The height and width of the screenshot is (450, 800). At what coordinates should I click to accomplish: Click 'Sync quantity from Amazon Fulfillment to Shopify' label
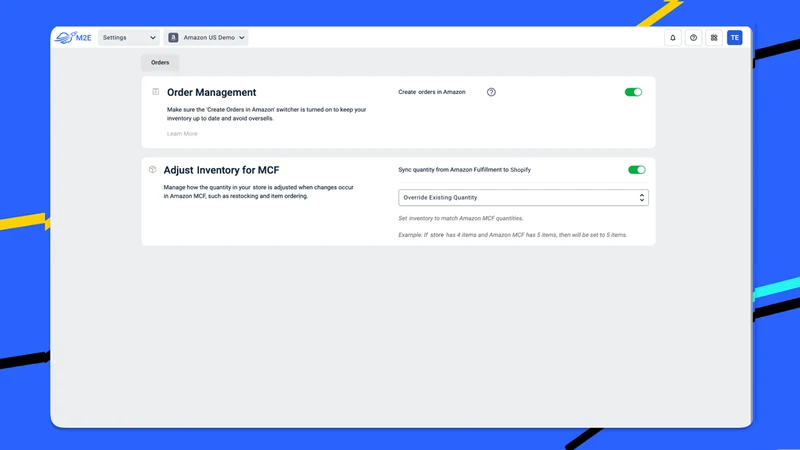[464, 169]
